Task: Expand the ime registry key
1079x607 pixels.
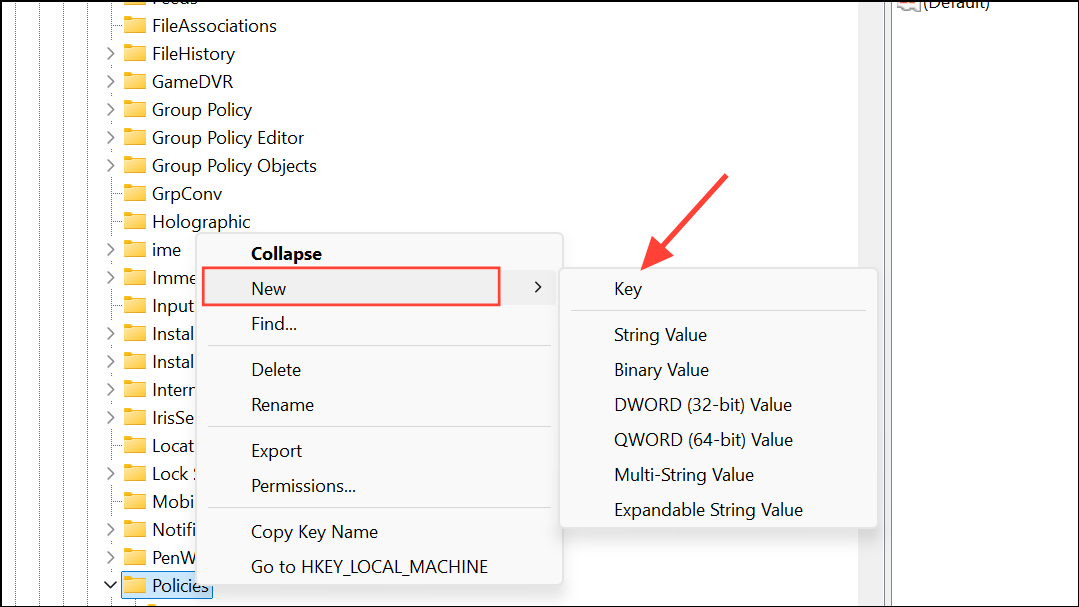Action: point(110,249)
